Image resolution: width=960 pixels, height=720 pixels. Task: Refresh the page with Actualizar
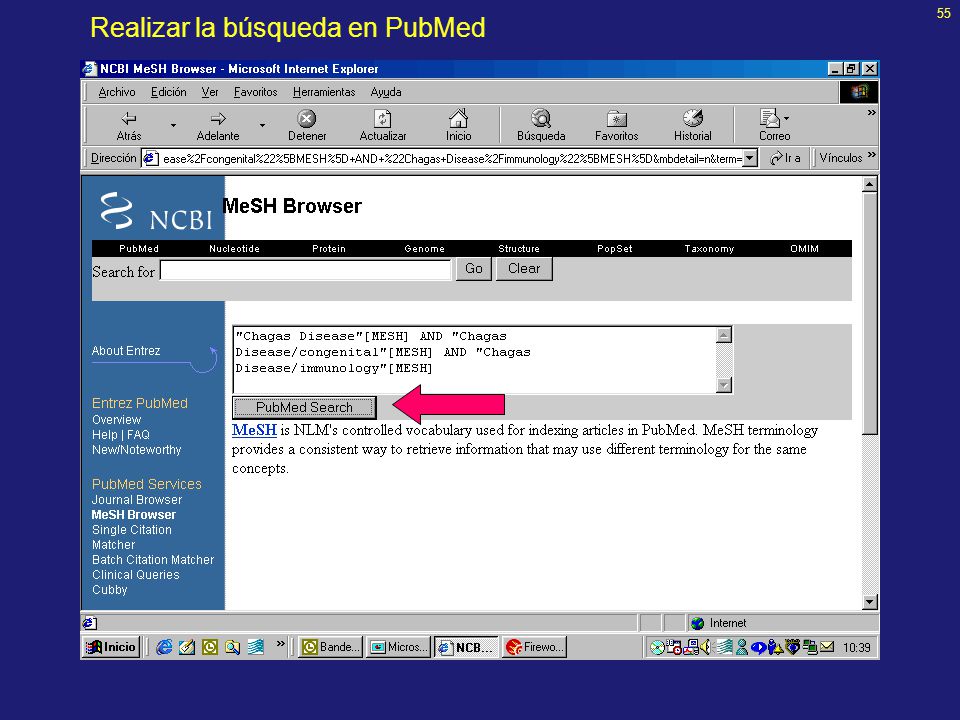(x=383, y=126)
